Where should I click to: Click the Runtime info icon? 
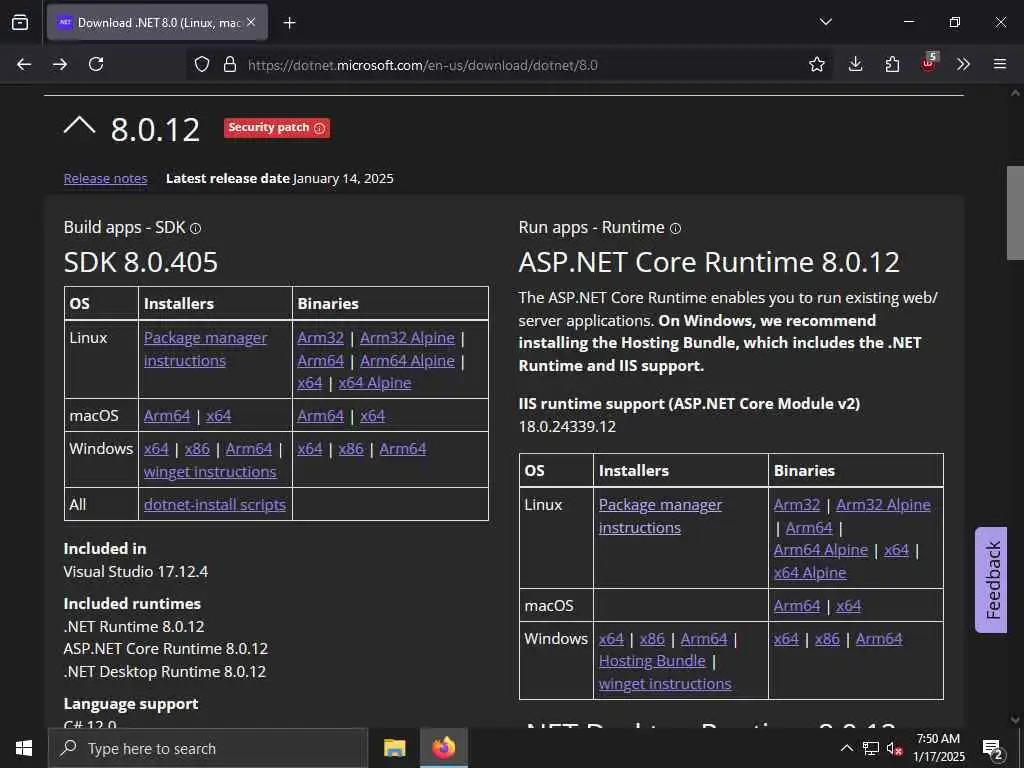tap(675, 228)
